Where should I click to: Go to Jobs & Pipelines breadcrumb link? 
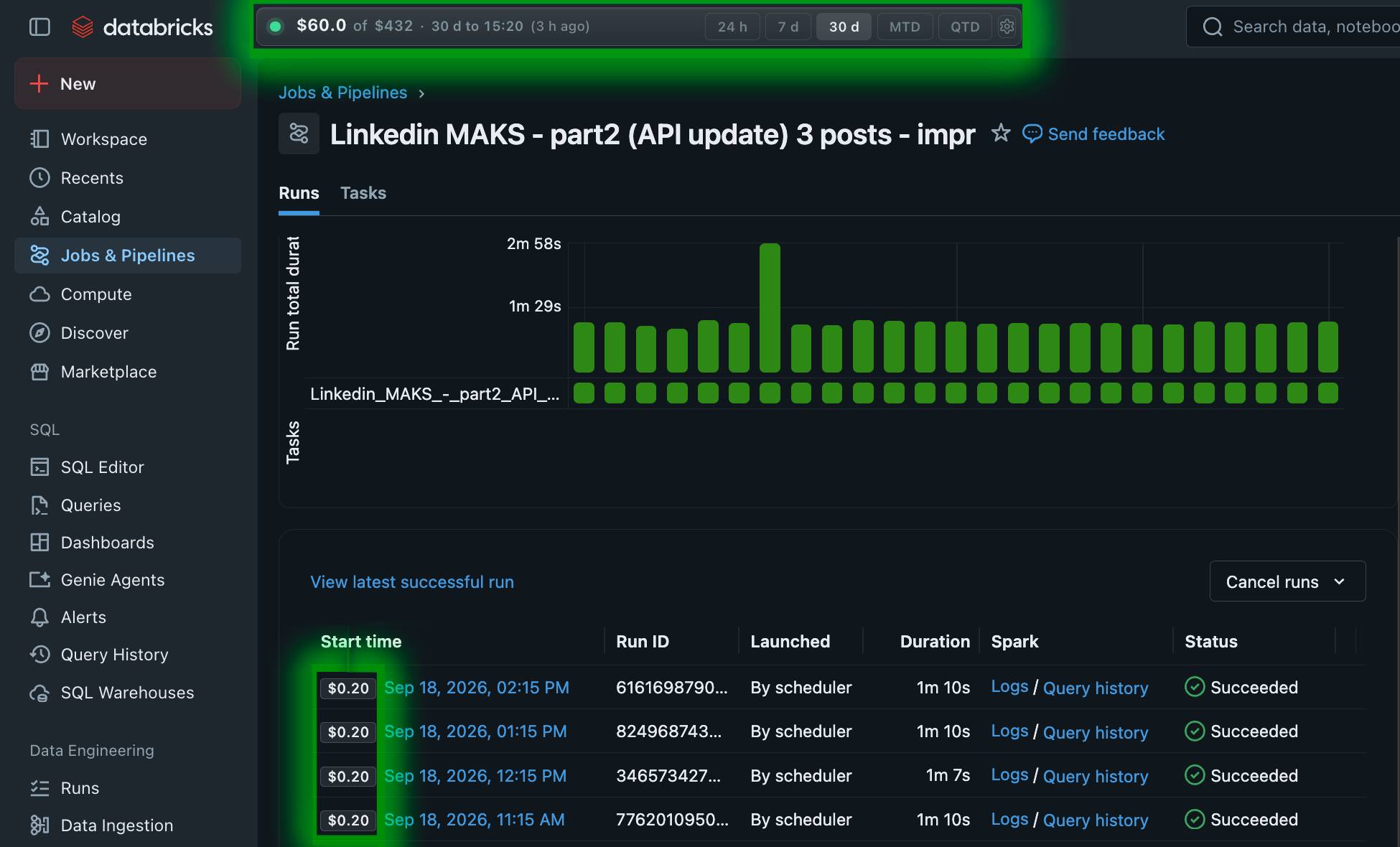[x=342, y=93]
